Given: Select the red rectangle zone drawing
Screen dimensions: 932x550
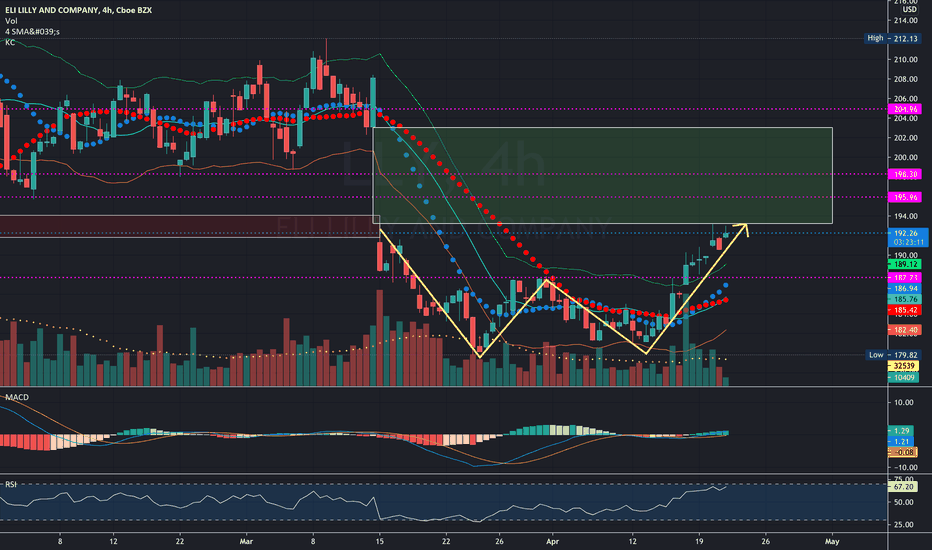Looking at the screenshot, I should [x=190, y=226].
